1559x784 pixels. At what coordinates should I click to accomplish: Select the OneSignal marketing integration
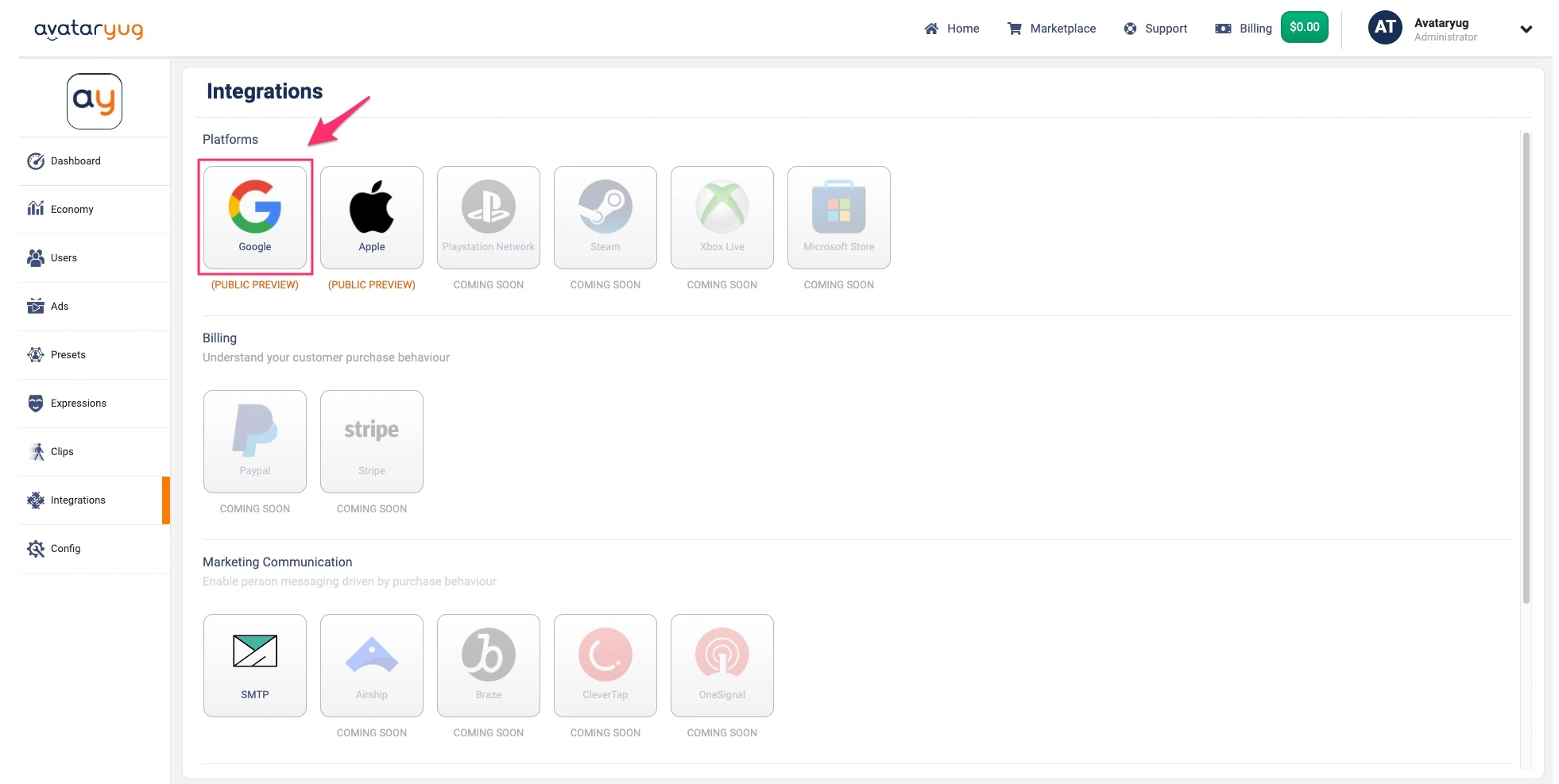(x=721, y=665)
